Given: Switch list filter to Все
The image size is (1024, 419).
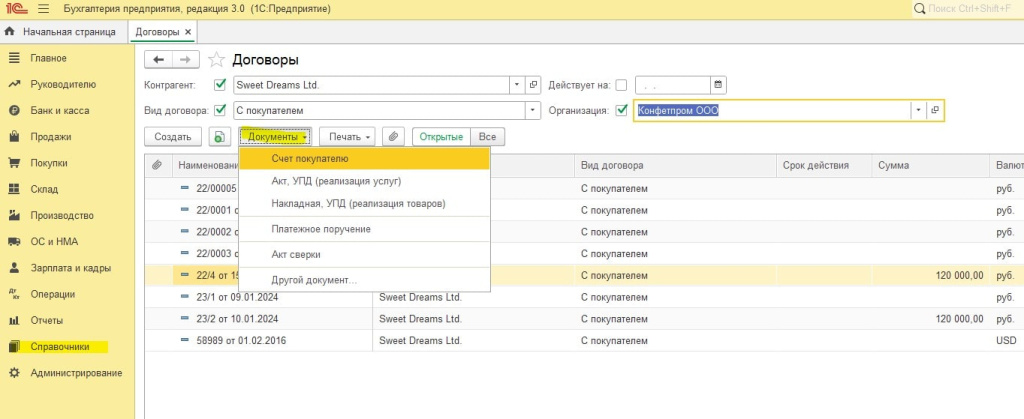Looking at the screenshot, I should 487,136.
